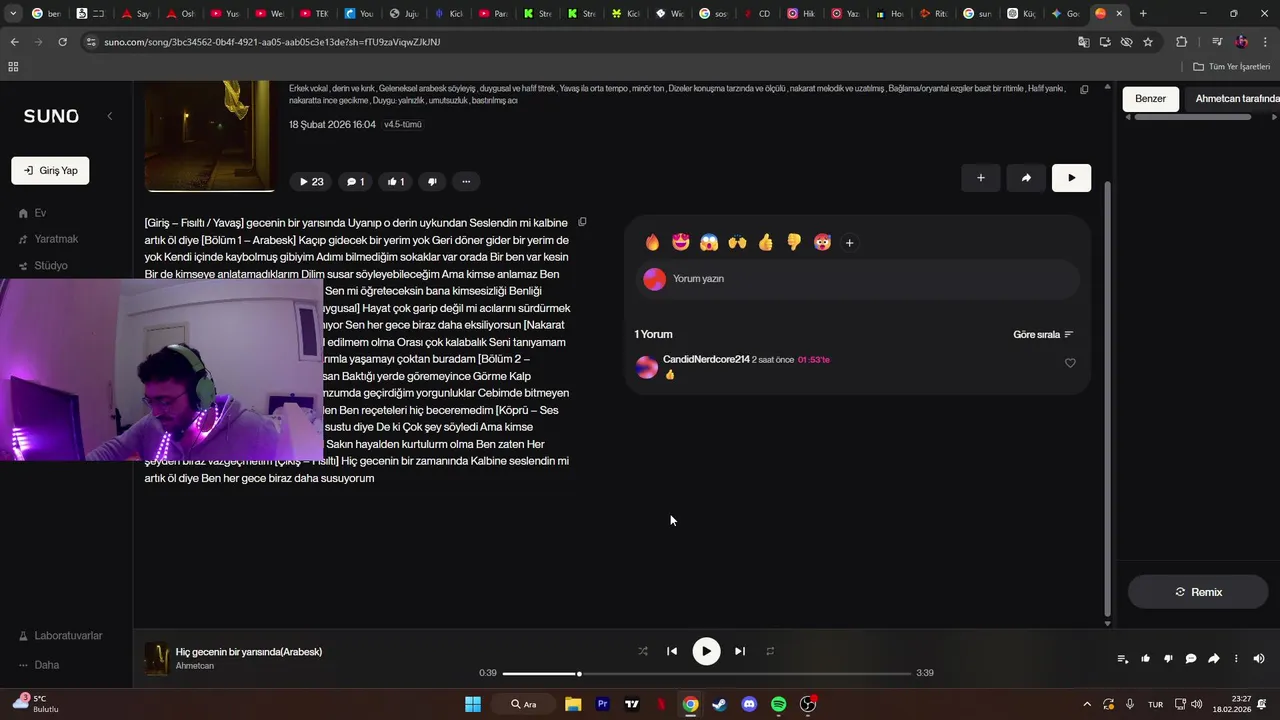
Task: Expand the Daha more menu in sidebar
Action: tap(46, 665)
